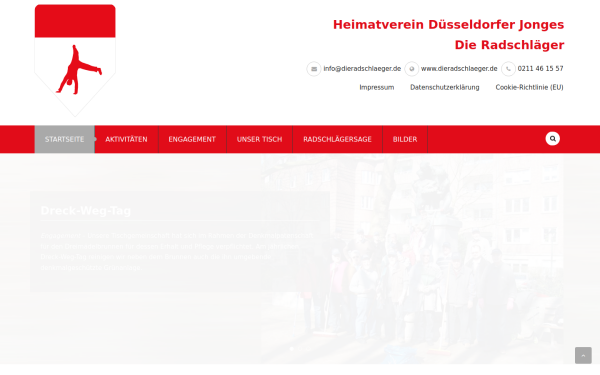The width and height of the screenshot is (600, 375).
Task: Click the Die Radschläger heading
Action: [509, 45]
